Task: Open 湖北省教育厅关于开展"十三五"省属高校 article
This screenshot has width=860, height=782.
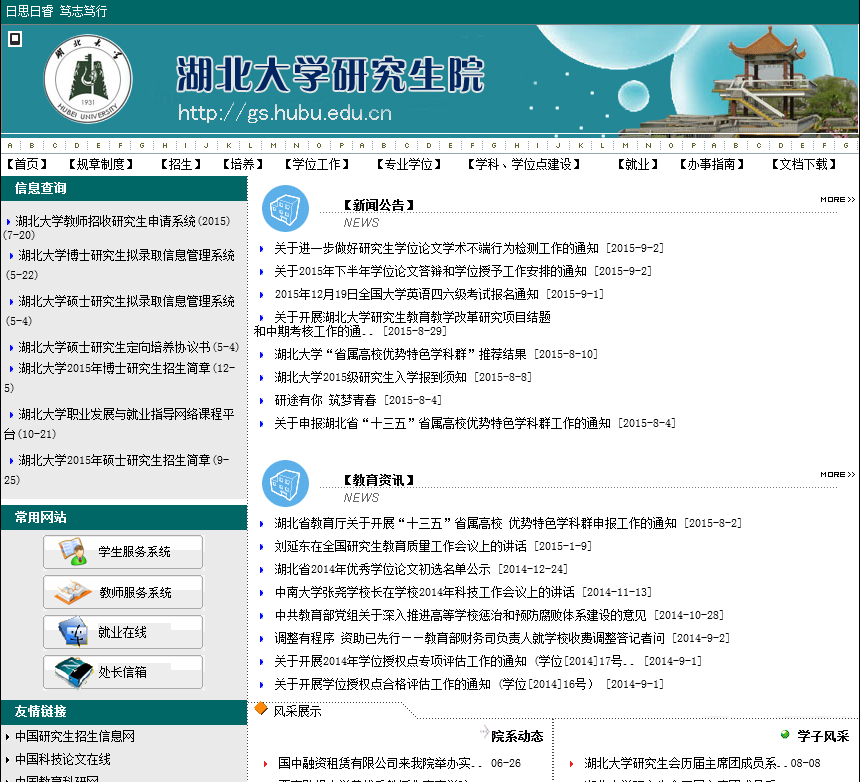Action: tap(475, 523)
